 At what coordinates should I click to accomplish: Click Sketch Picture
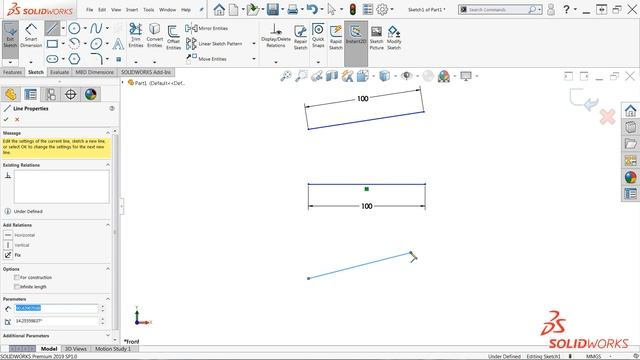(x=376, y=38)
